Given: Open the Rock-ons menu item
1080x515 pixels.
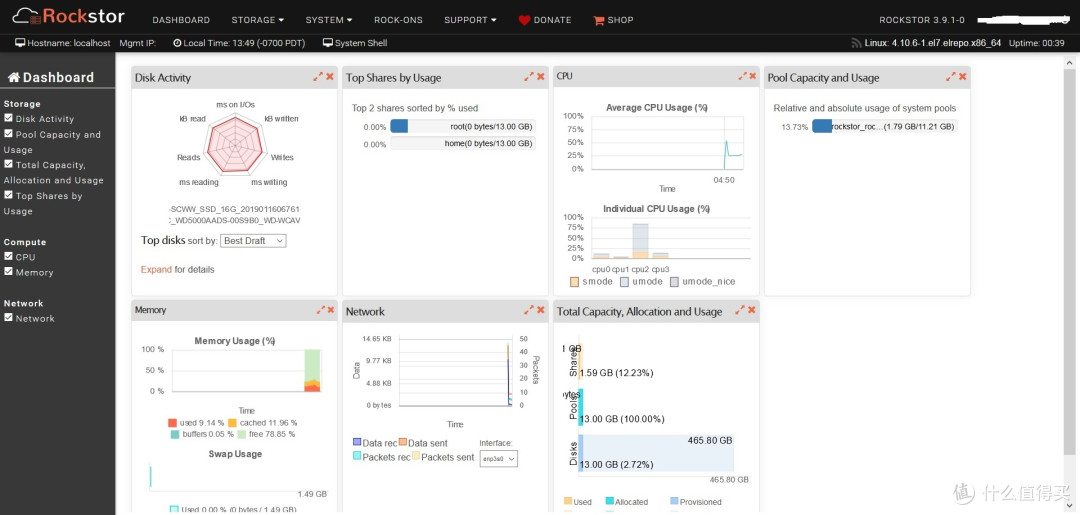Looking at the screenshot, I should click(398, 20).
